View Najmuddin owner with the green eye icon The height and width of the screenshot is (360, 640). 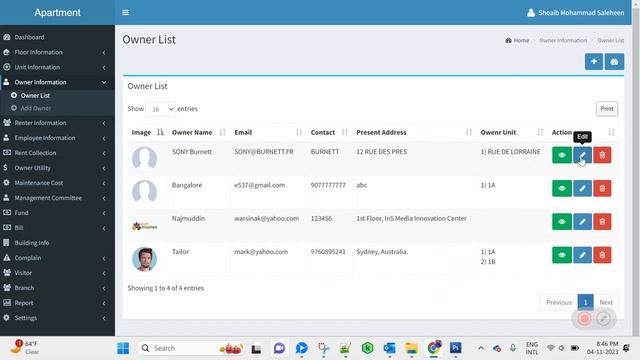[562, 222]
